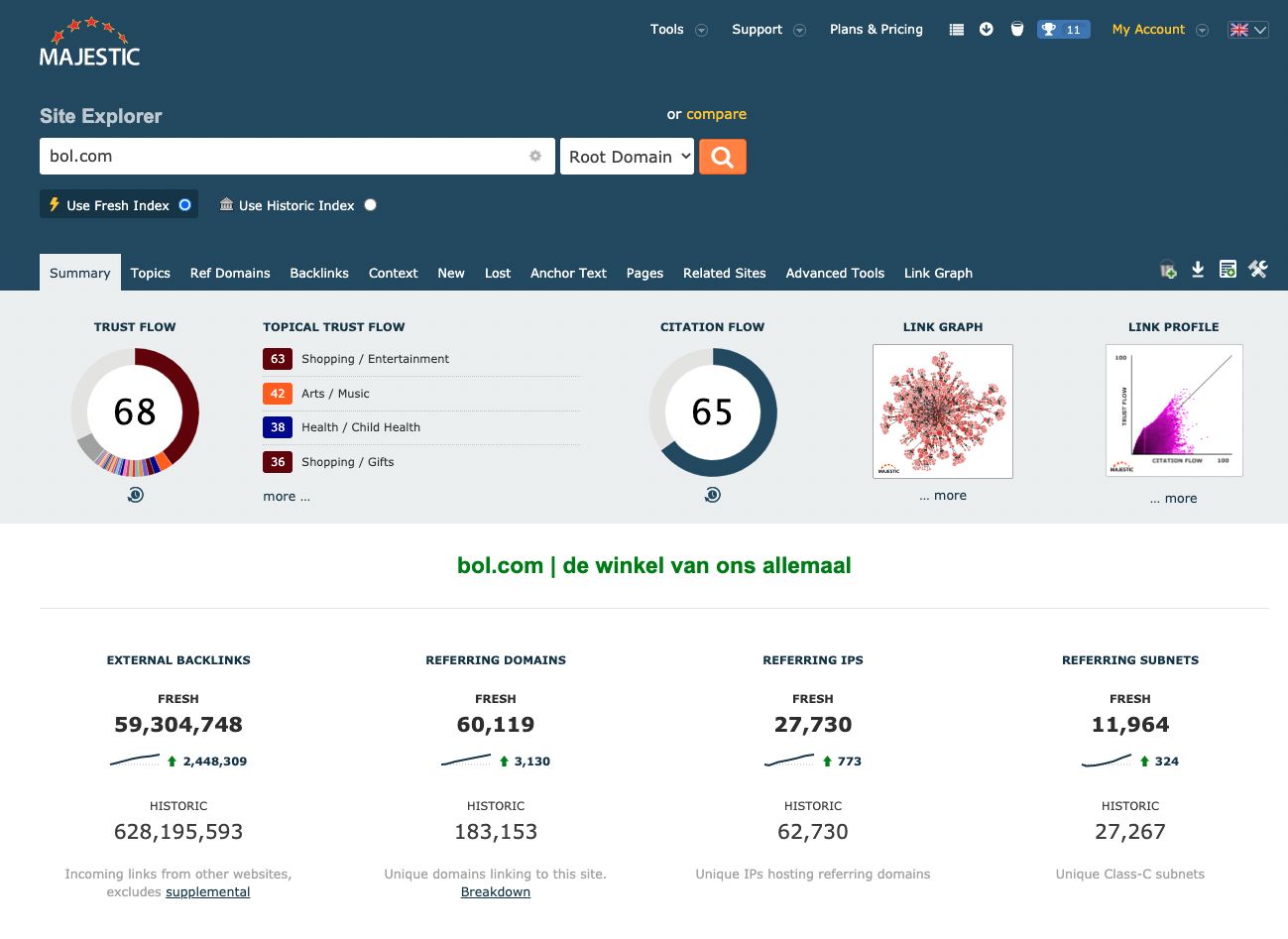
Task: Expand the Link Profile '... more' link
Action: pos(1174,499)
